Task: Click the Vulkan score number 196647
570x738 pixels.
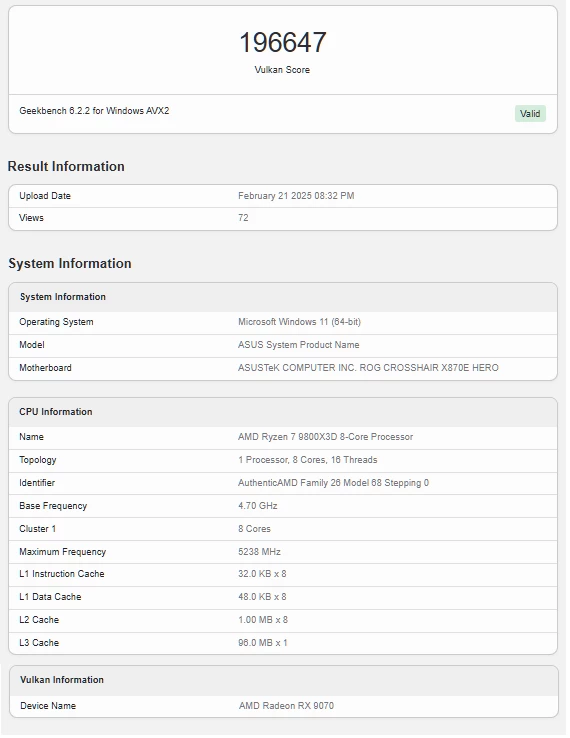Action: [282, 42]
